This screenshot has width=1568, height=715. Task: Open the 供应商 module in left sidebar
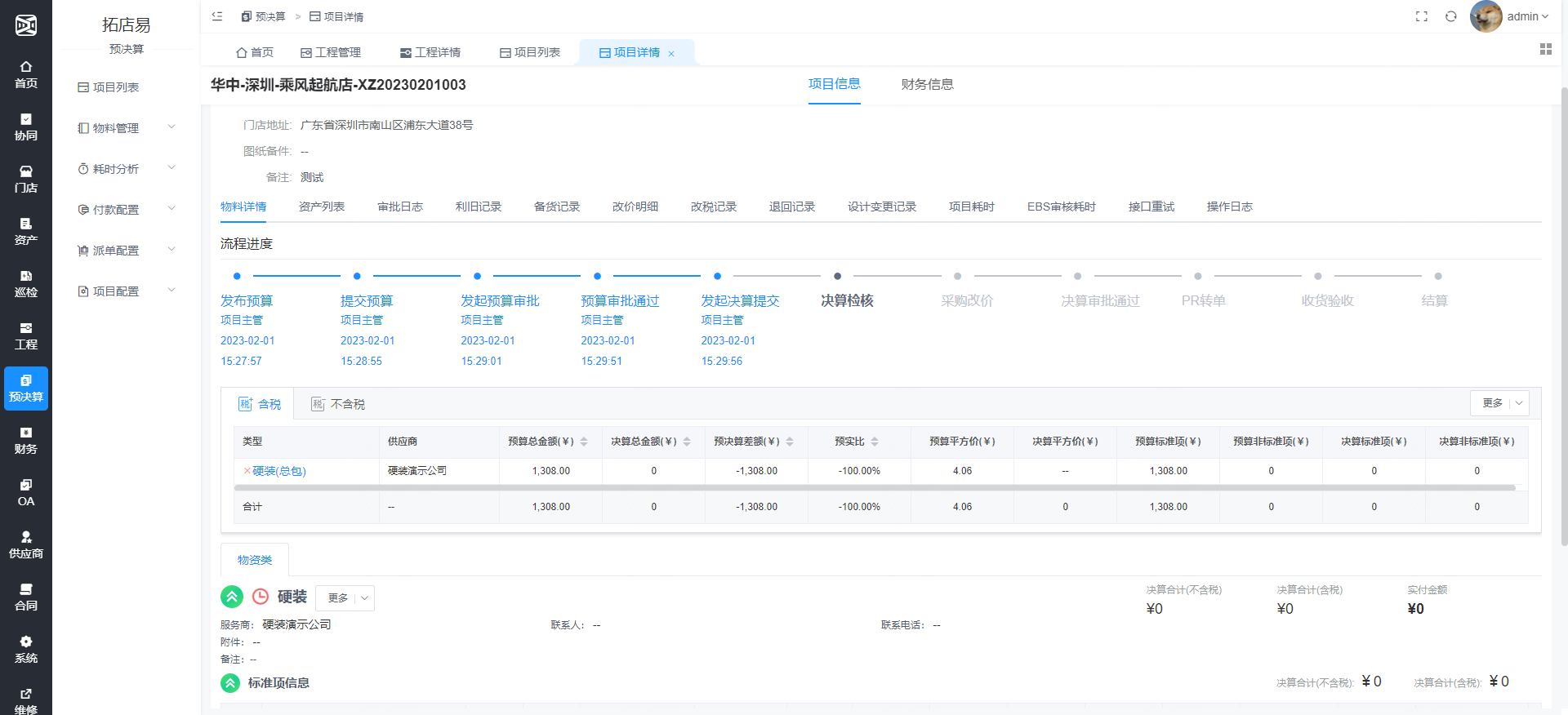pyautogui.click(x=26, y=544)
